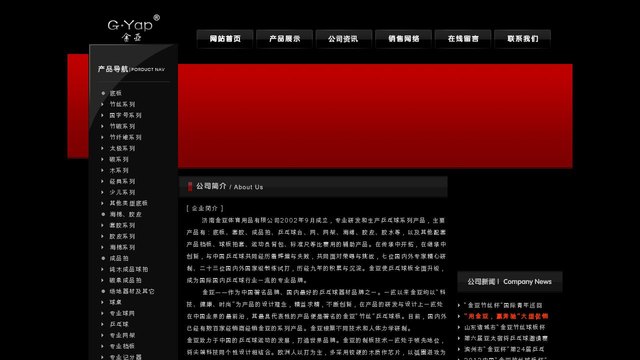Viewport: 640px width, 360px height.
Task: Open the 纯木成品球拍 product link
Action: (129, 269)
